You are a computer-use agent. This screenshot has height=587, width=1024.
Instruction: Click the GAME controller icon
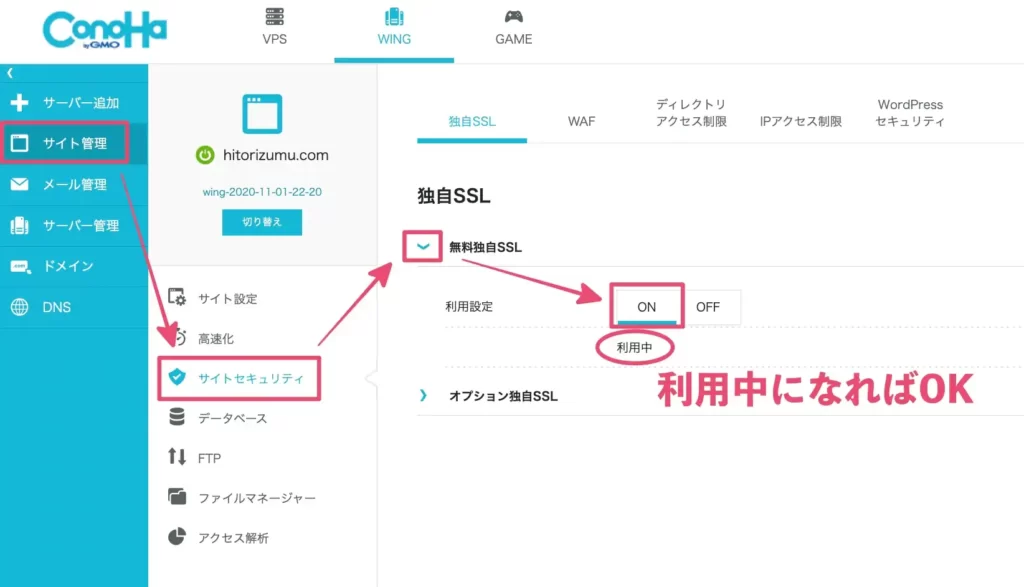[x=513, y=16]
